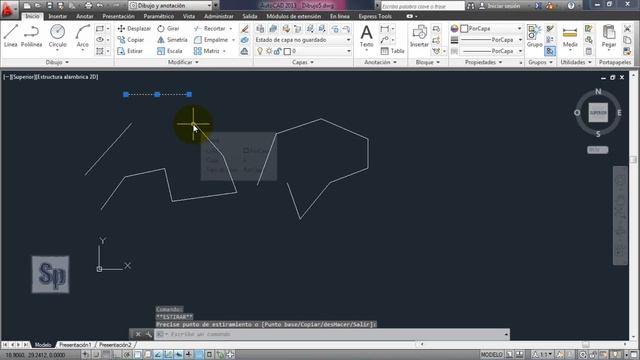
Task: Click the ViewCube top face
Action: [598, 113]
